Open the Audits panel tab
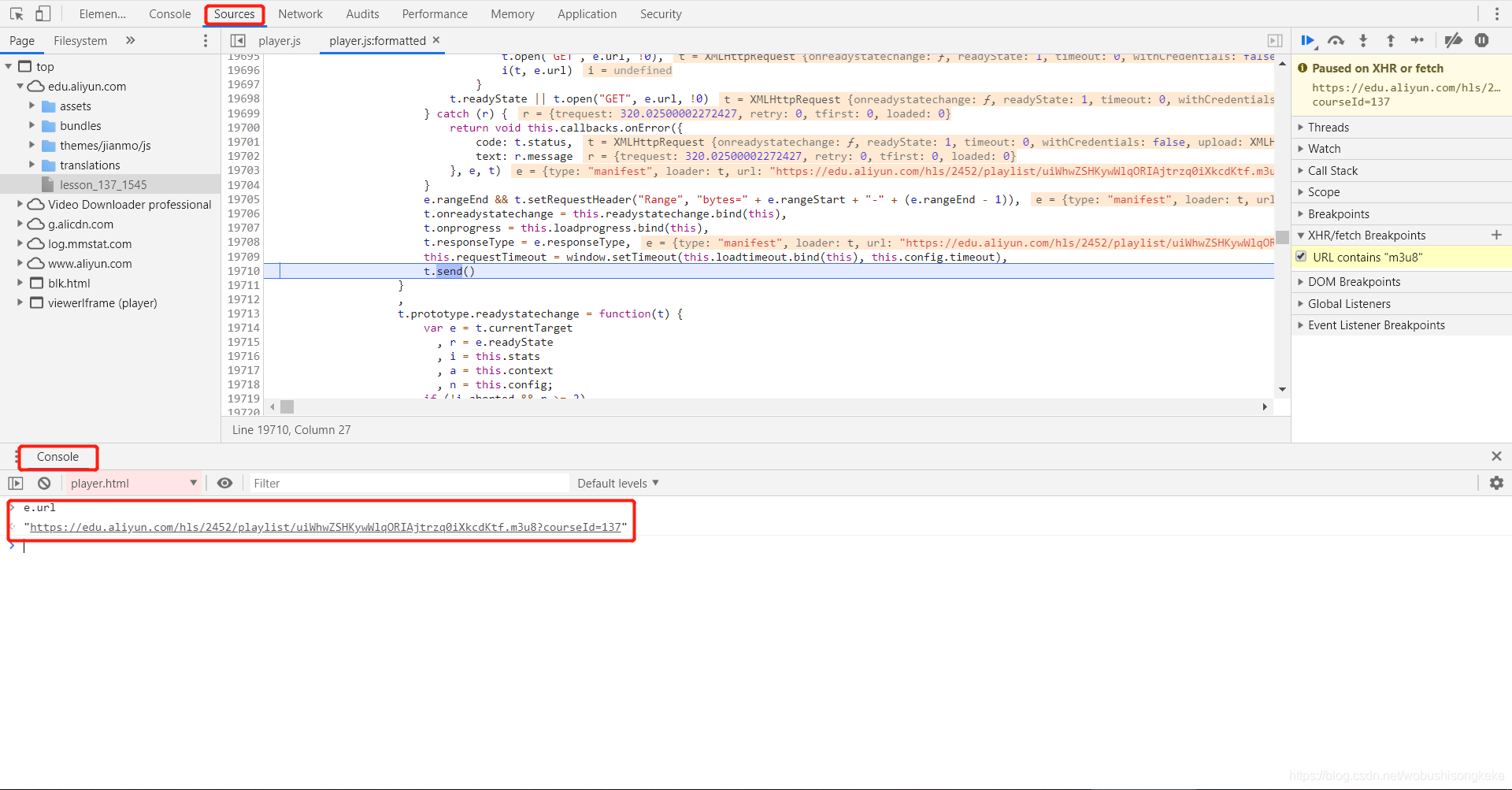The height and width of the screenshot is (790, 1512). tap(362, 14)
